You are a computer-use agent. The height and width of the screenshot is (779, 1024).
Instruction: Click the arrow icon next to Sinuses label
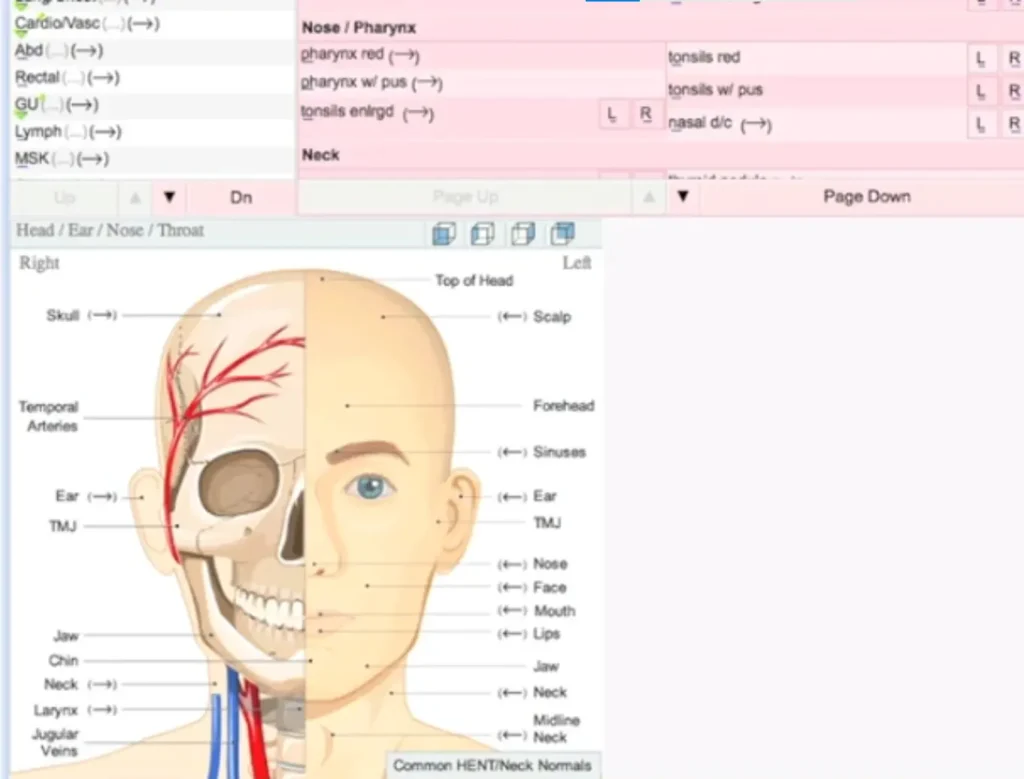pos(511,452)
